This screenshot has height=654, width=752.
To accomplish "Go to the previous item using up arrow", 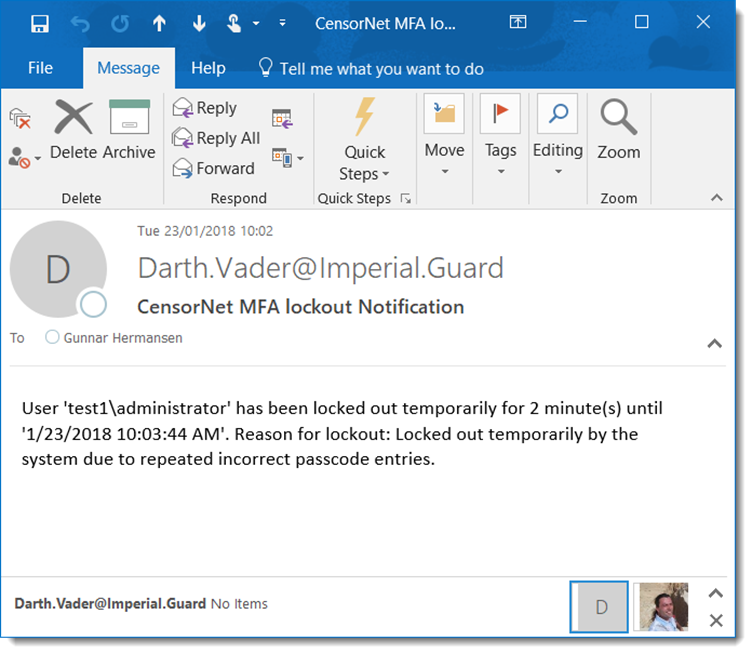I will pos(159,23).
